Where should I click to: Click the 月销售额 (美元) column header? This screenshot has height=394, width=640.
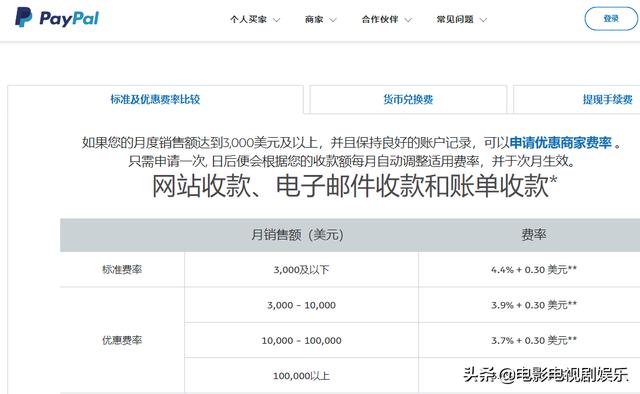click(297, 235)
